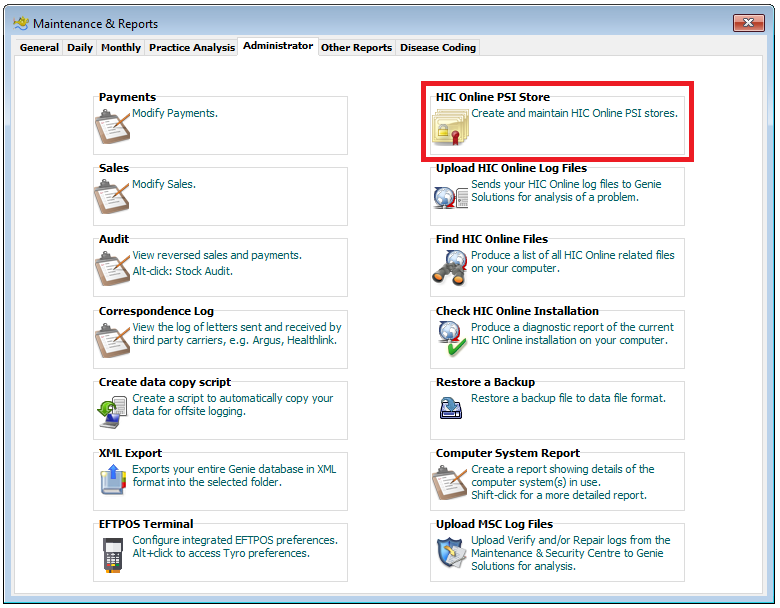The width and height of the screenshot is (780, 608).
Task: Select the Practice Analysis tab
Action: click(x=192, y=48)
